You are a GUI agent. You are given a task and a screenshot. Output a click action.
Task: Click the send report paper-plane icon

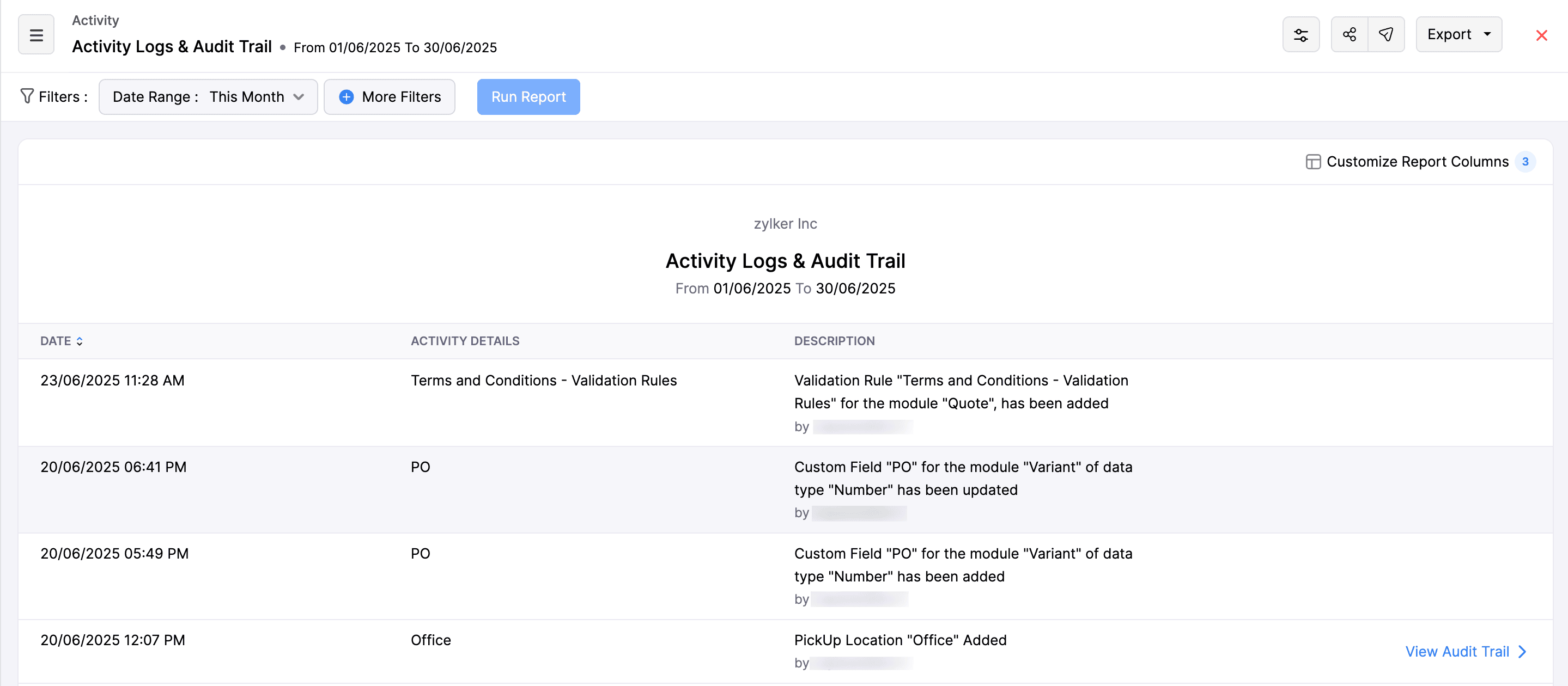pyautogui.click(x=1386, y=34)
